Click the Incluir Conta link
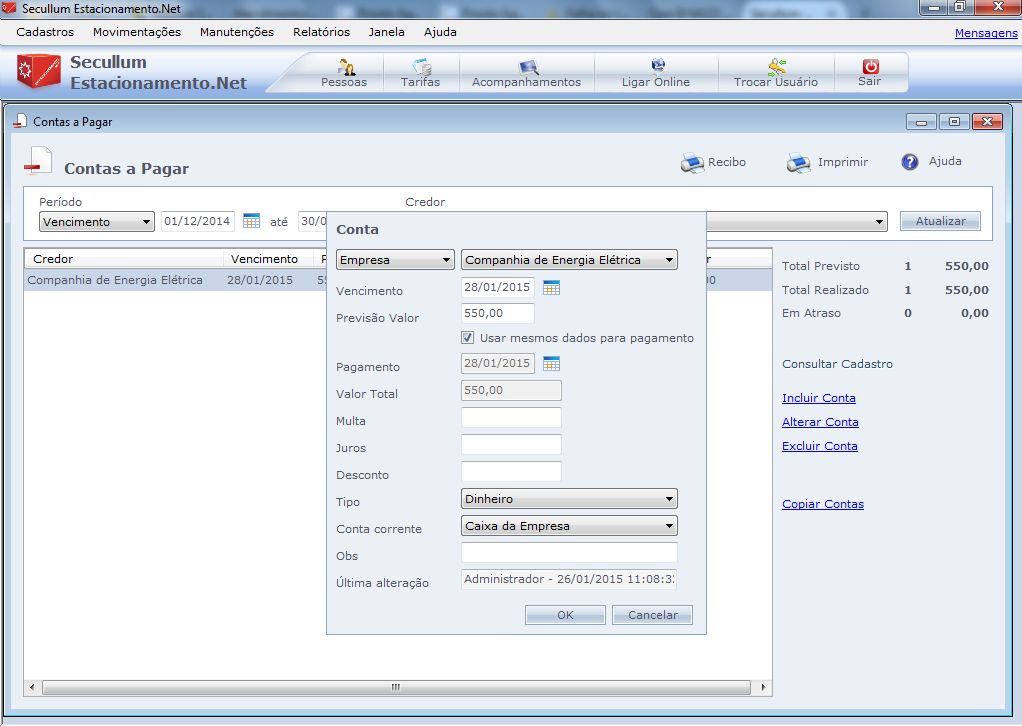1022x726 pixels. (x=819, y=398)
